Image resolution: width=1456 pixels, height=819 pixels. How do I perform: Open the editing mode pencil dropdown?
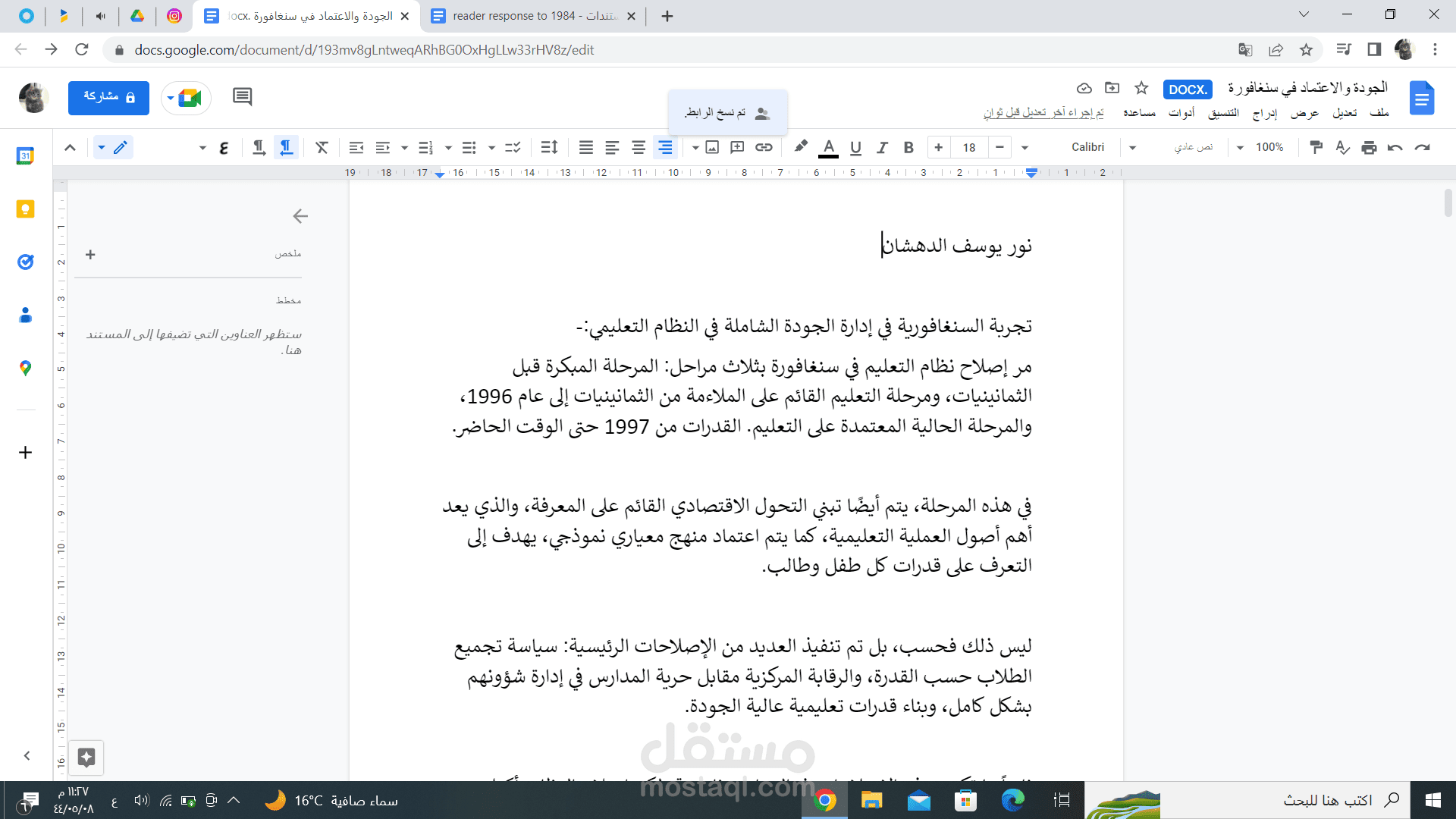113,147
